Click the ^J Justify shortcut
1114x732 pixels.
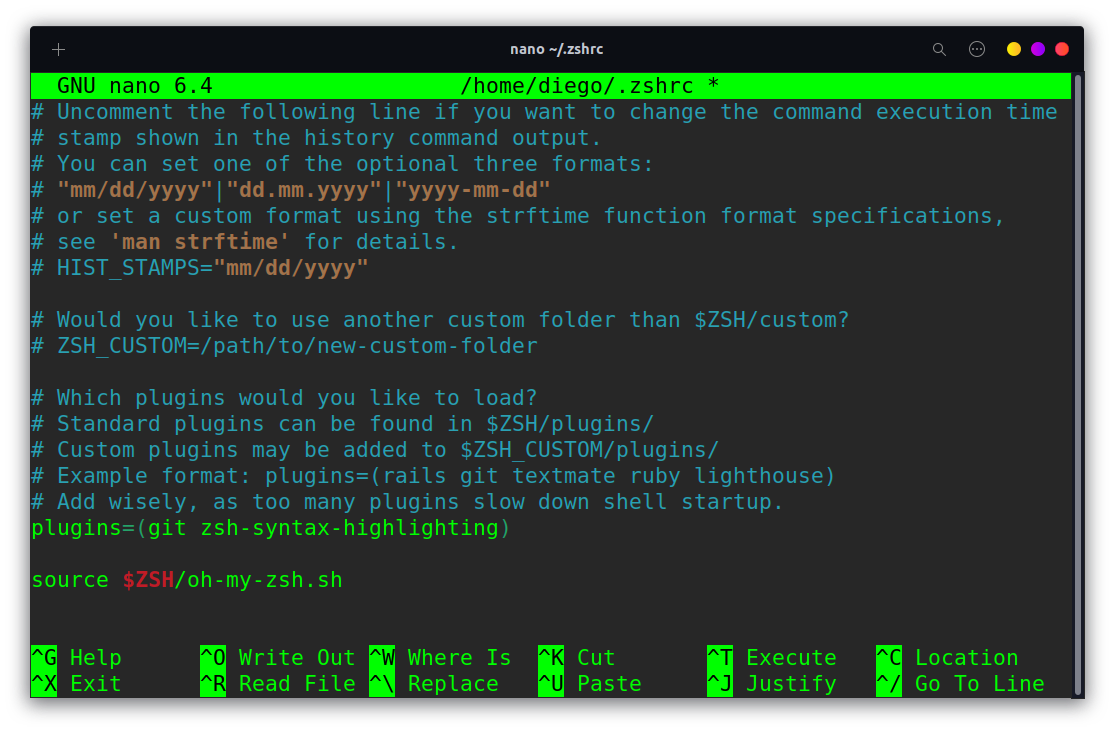pyautogui.click(x=772, y=684)
